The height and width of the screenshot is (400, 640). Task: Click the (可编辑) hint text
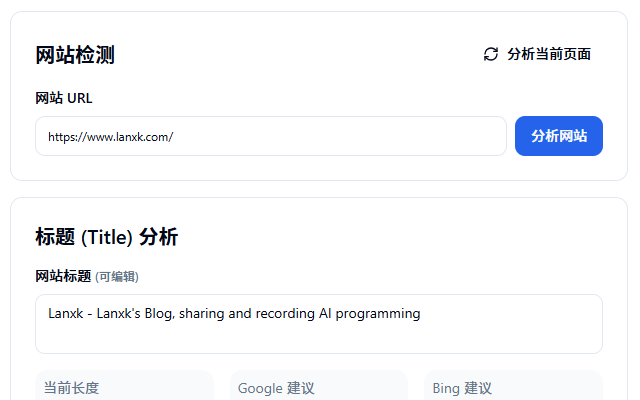coord(117,277)
